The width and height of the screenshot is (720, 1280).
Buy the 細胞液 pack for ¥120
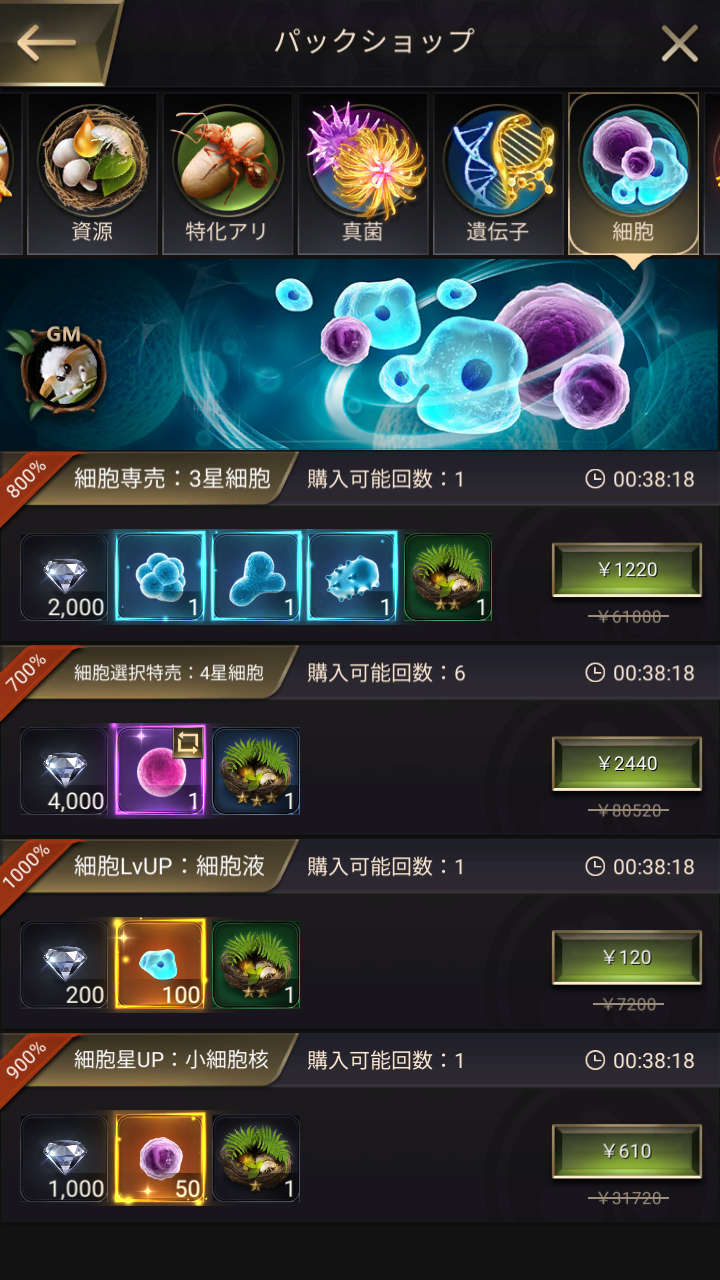pyautogui.click(x=627, y=957)
